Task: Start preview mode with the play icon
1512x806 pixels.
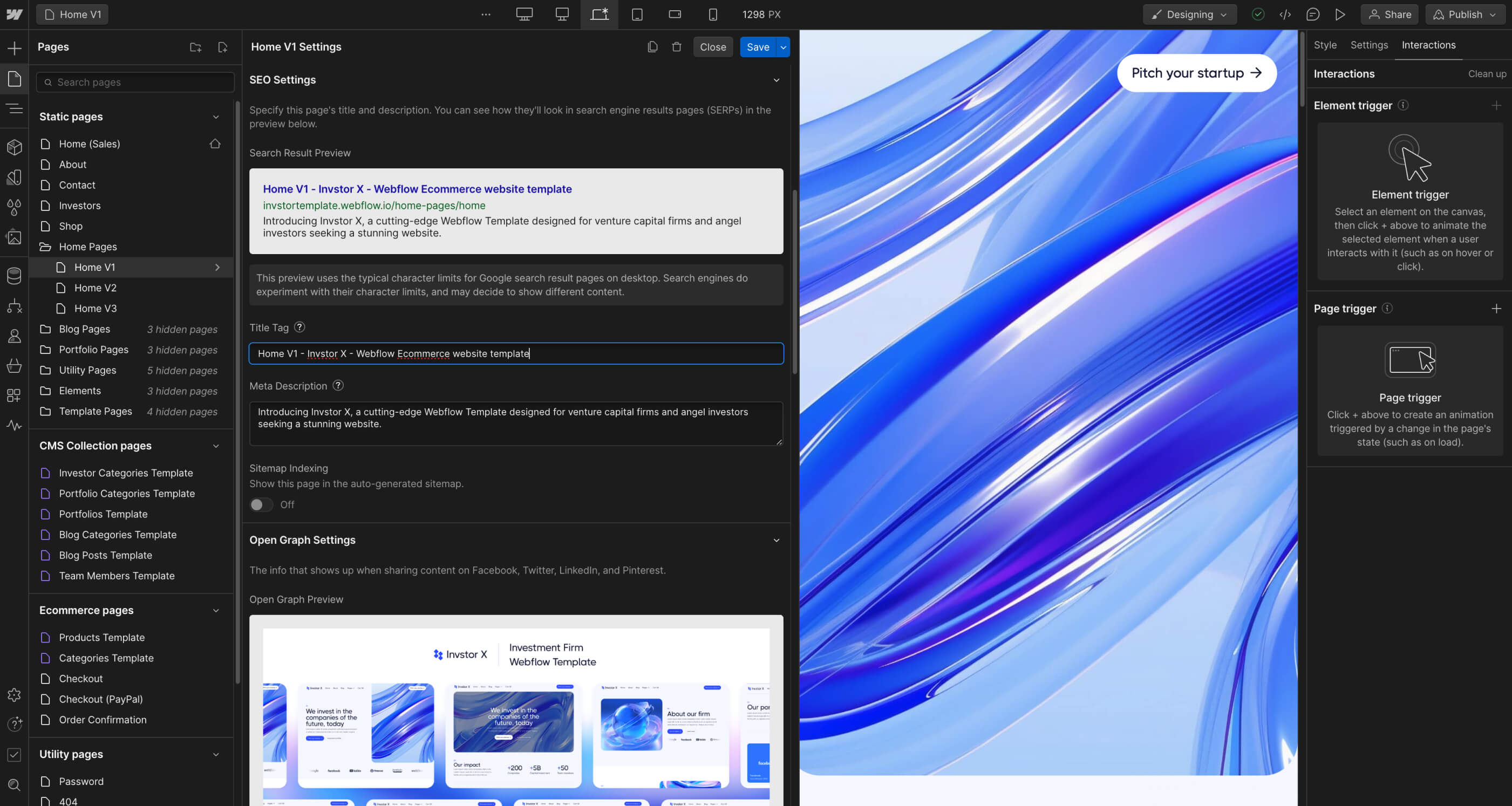Action: tap(1340, 14)
